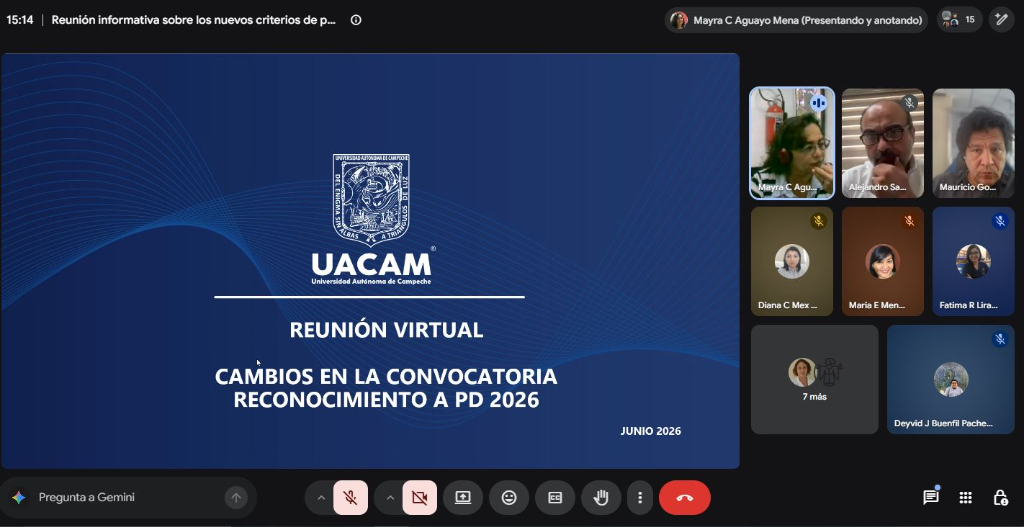This screenshot has width=1024, height=527.
Task: Click the JUNIO 2026 slide text
Action: pos(650,431)
